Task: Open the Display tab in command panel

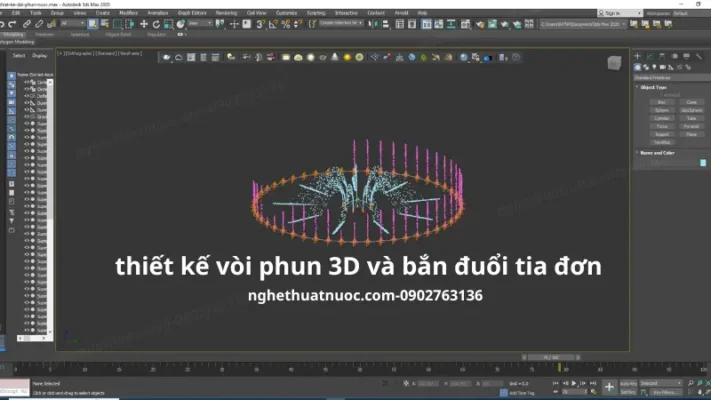Action: 687,56
